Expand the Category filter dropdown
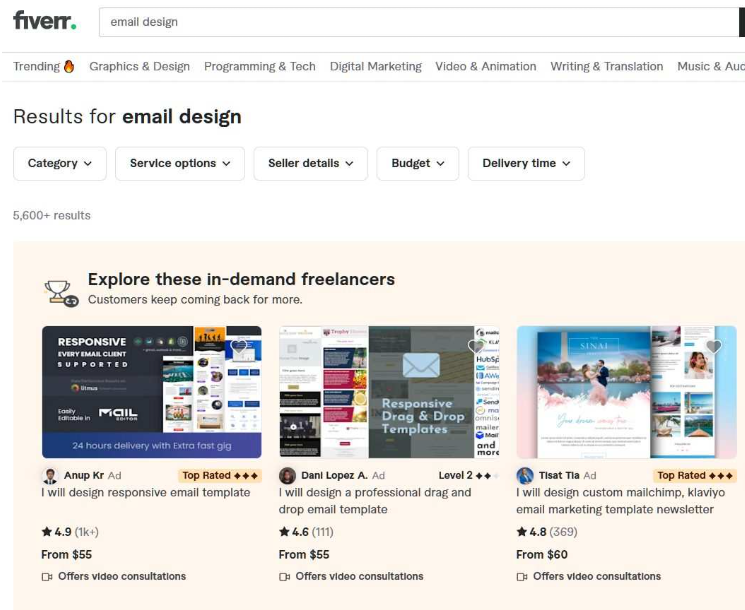This screenshot has width=745, height=610. tap(60, 163)
